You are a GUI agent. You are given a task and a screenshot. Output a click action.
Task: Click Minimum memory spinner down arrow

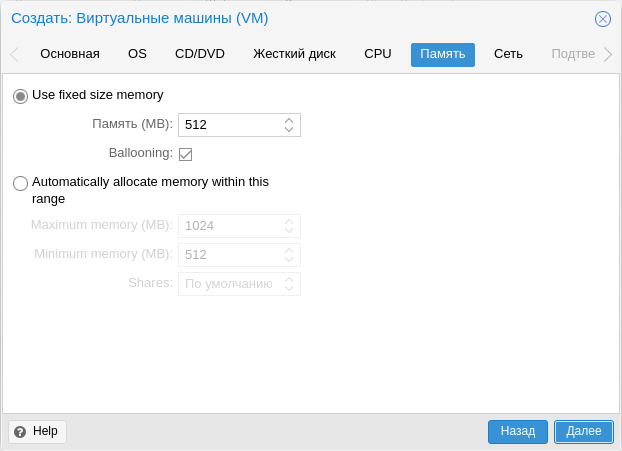click(x=289, y=259)
